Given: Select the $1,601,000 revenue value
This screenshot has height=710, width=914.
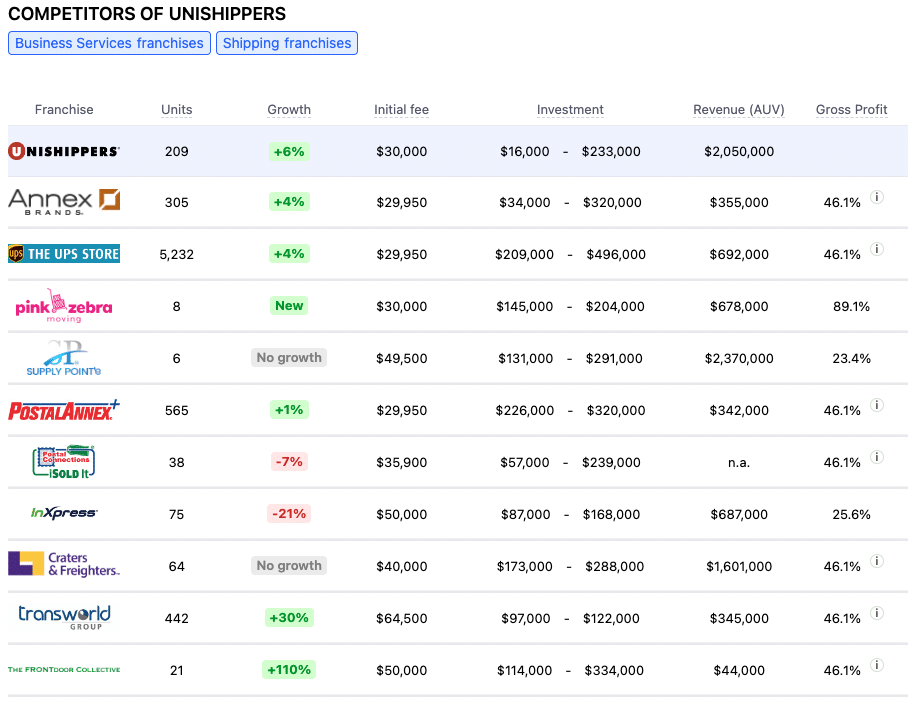Looking at the screenshot, I should point(739,566).
